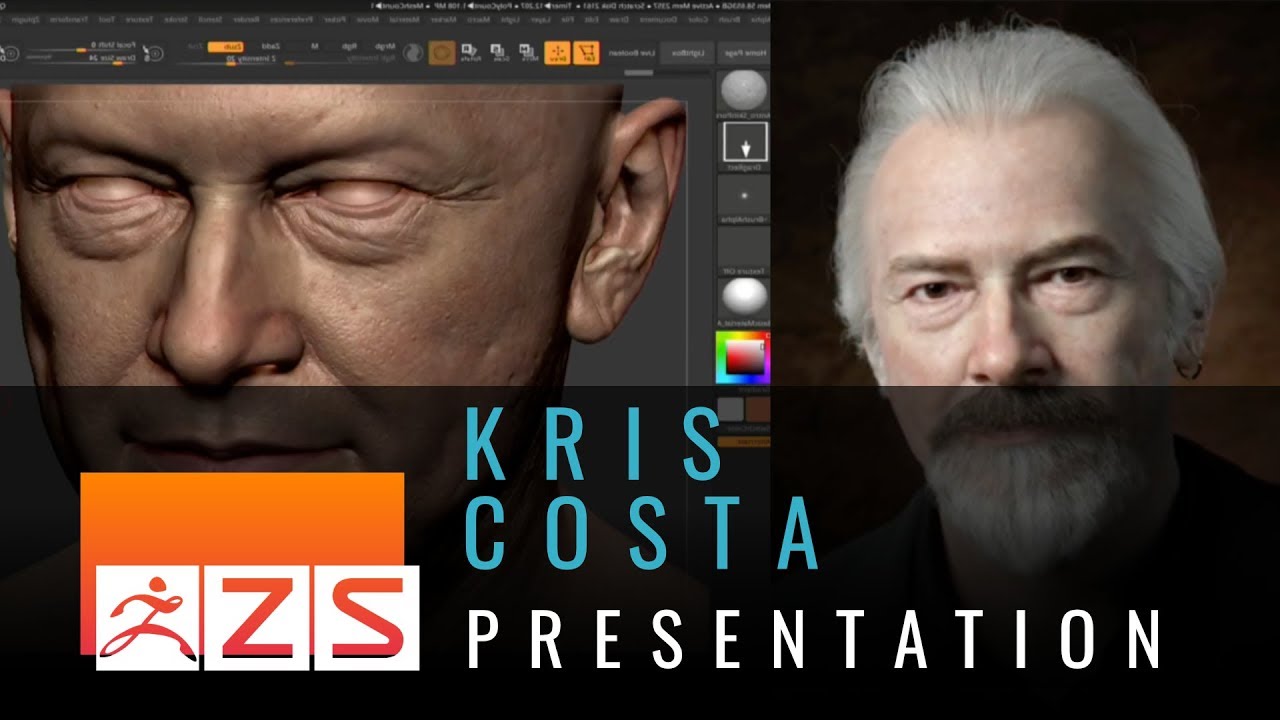This screenshot has width=1280, height=720.
Task: Open the File menu
Action: [568, 19]
